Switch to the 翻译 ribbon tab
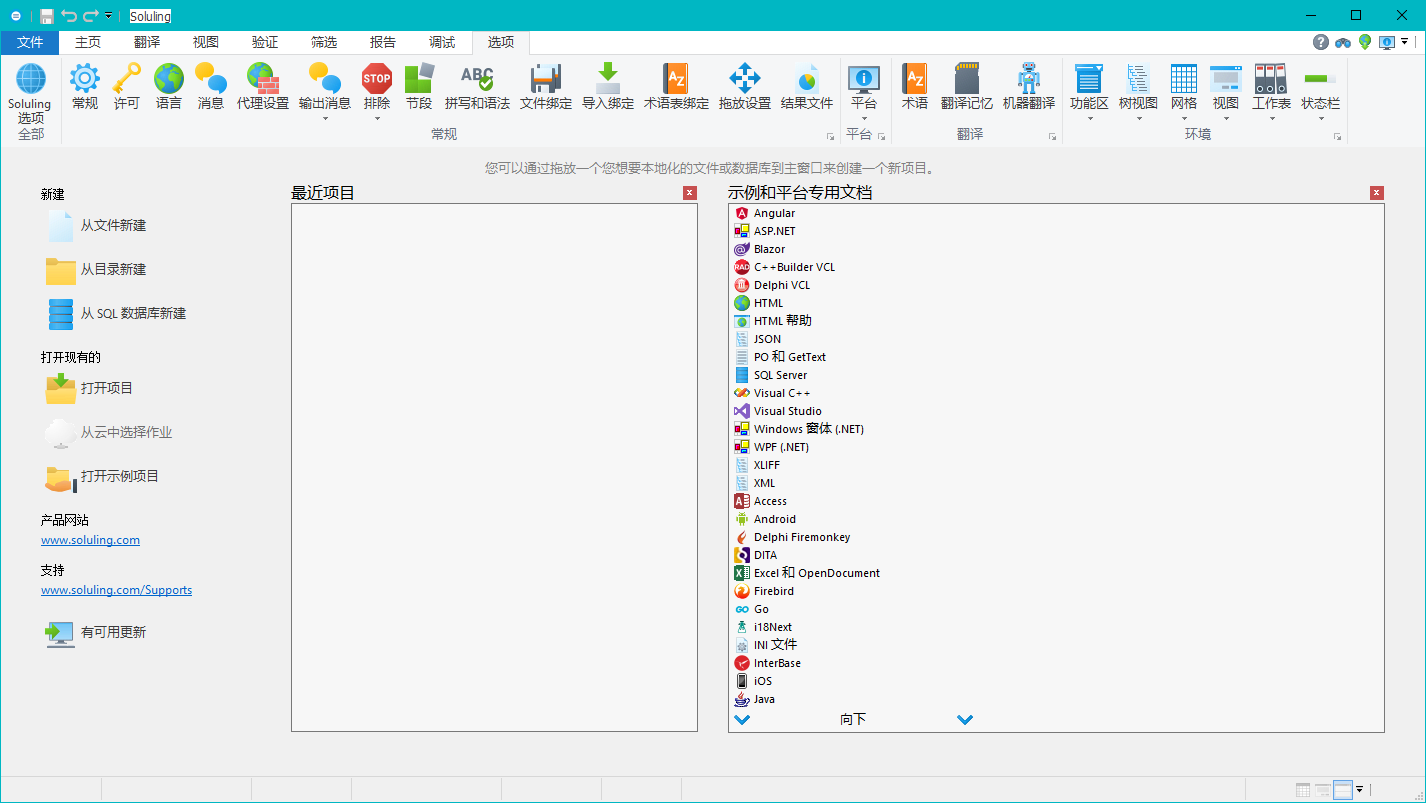This screenshot has height=803, width=1426. coord(147,42)
